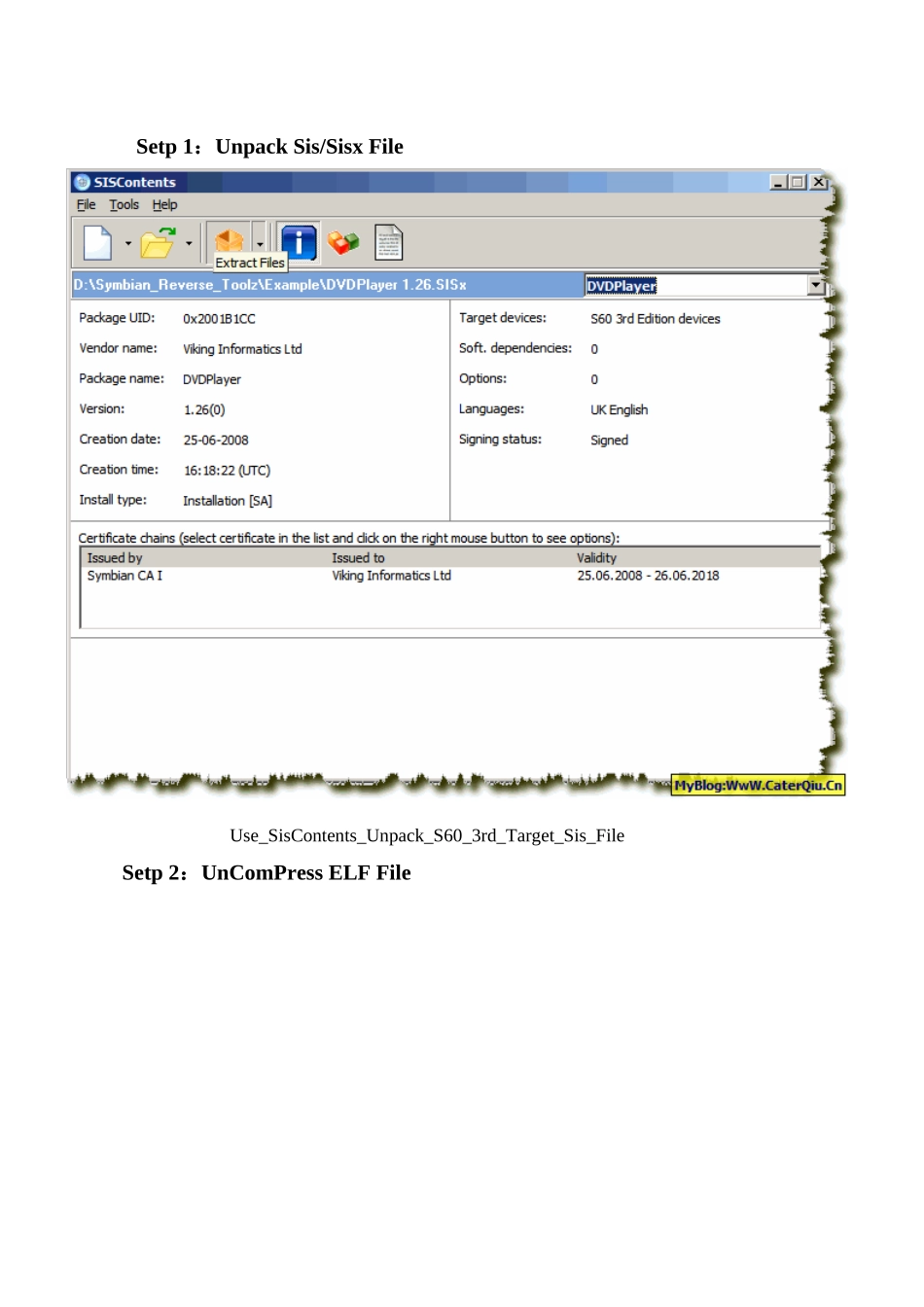924x1307 pixels.
Task: Click the version value 1.26(0)
Action: [204, 410]
